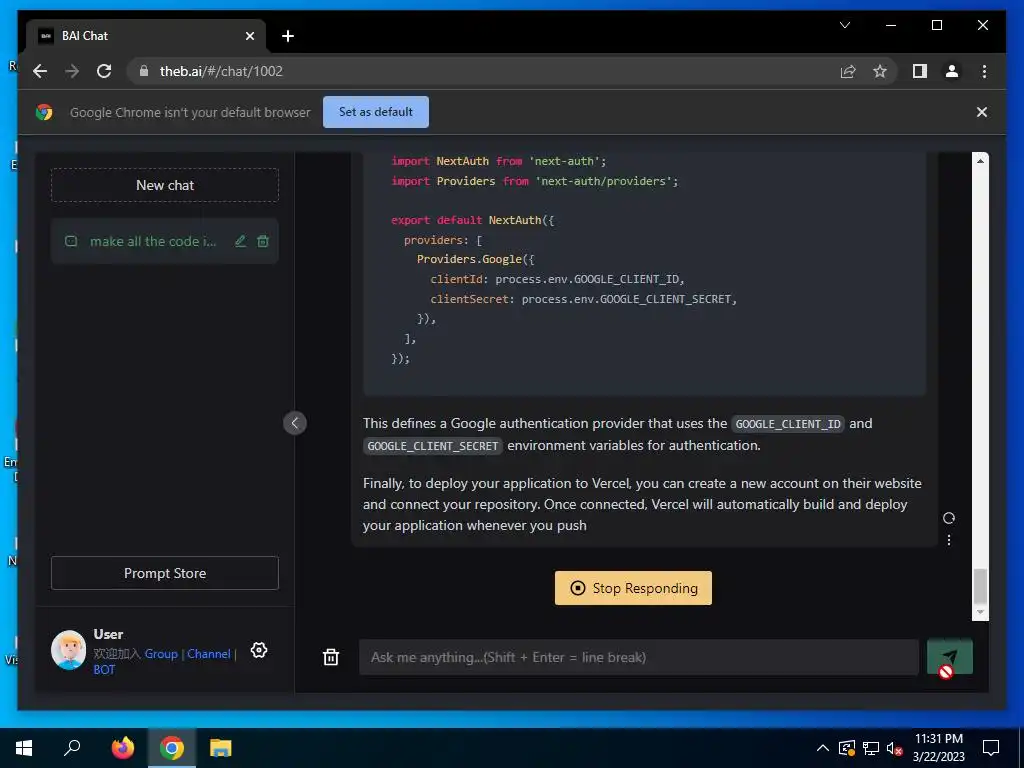Click Chrome icon in the taskbar
Screen dimensions: 1024x768
point(172,748)
